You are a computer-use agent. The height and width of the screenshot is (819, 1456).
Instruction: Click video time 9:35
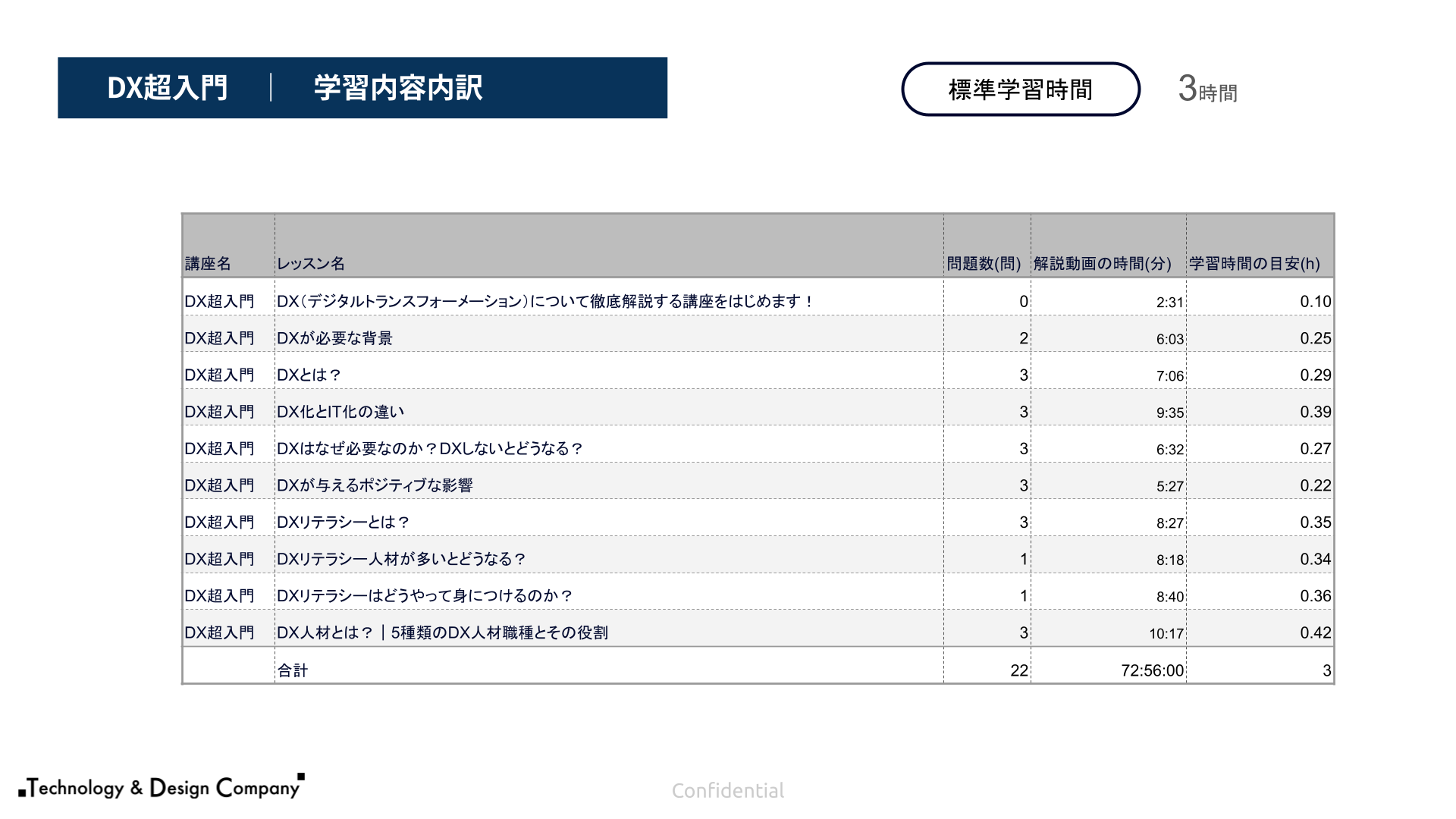pyautogui.click(x=1170, y=413)
